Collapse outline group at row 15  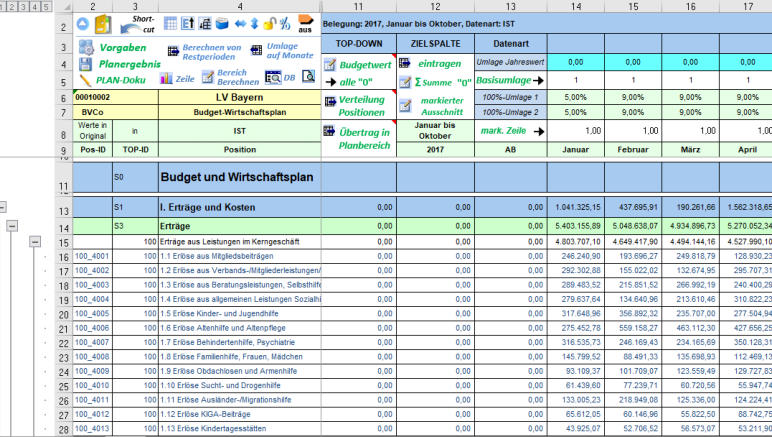click(34, 242)
